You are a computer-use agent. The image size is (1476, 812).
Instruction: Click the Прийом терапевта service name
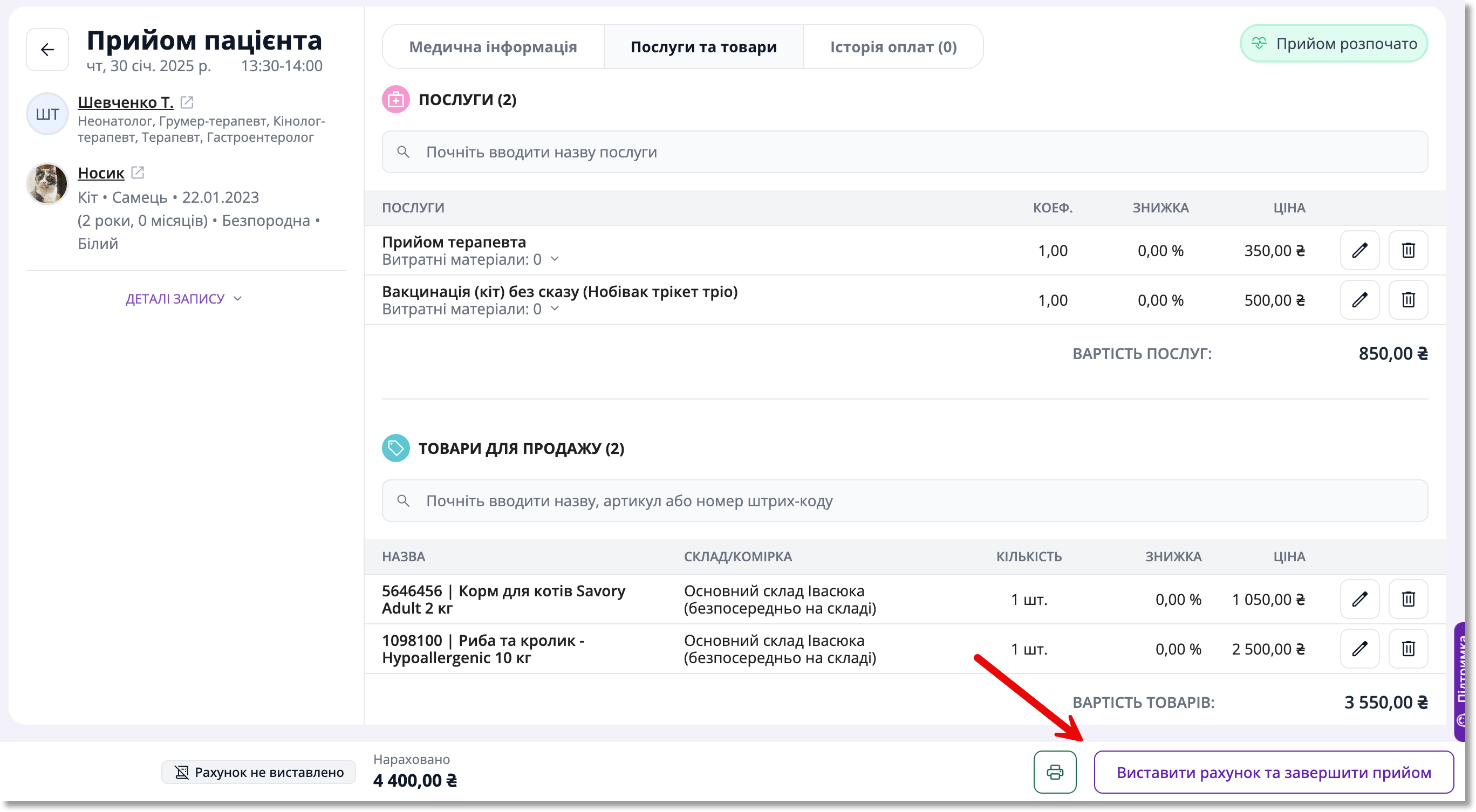click(454, 242)
